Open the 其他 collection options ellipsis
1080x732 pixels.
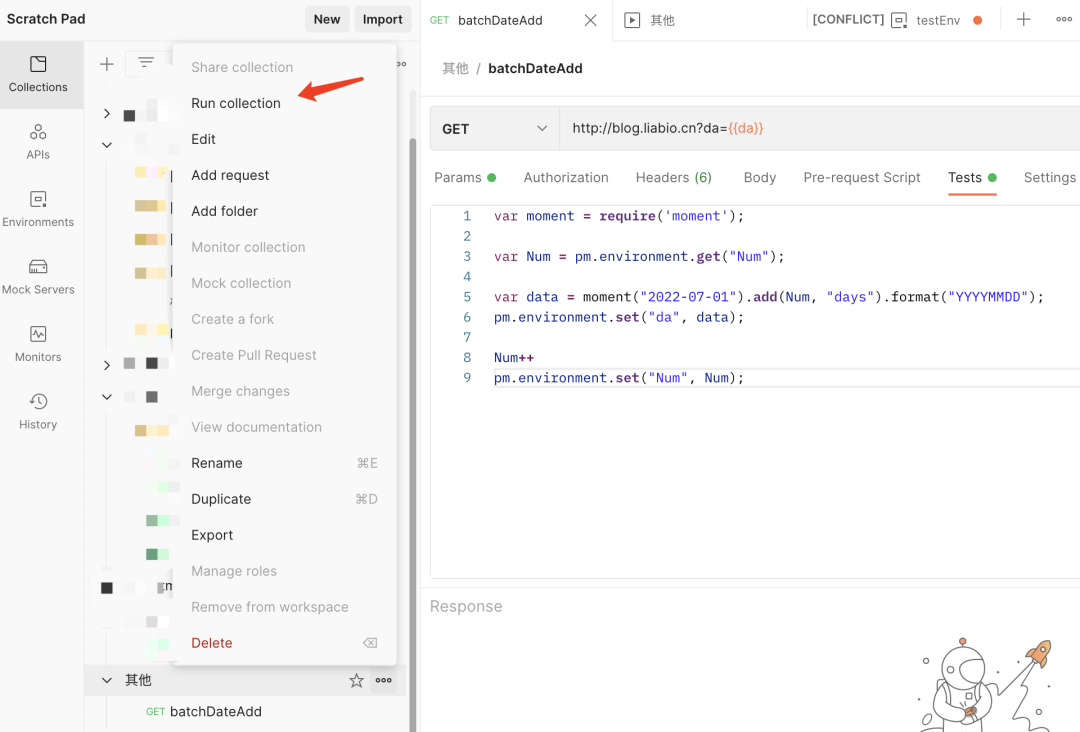(384, 680)
